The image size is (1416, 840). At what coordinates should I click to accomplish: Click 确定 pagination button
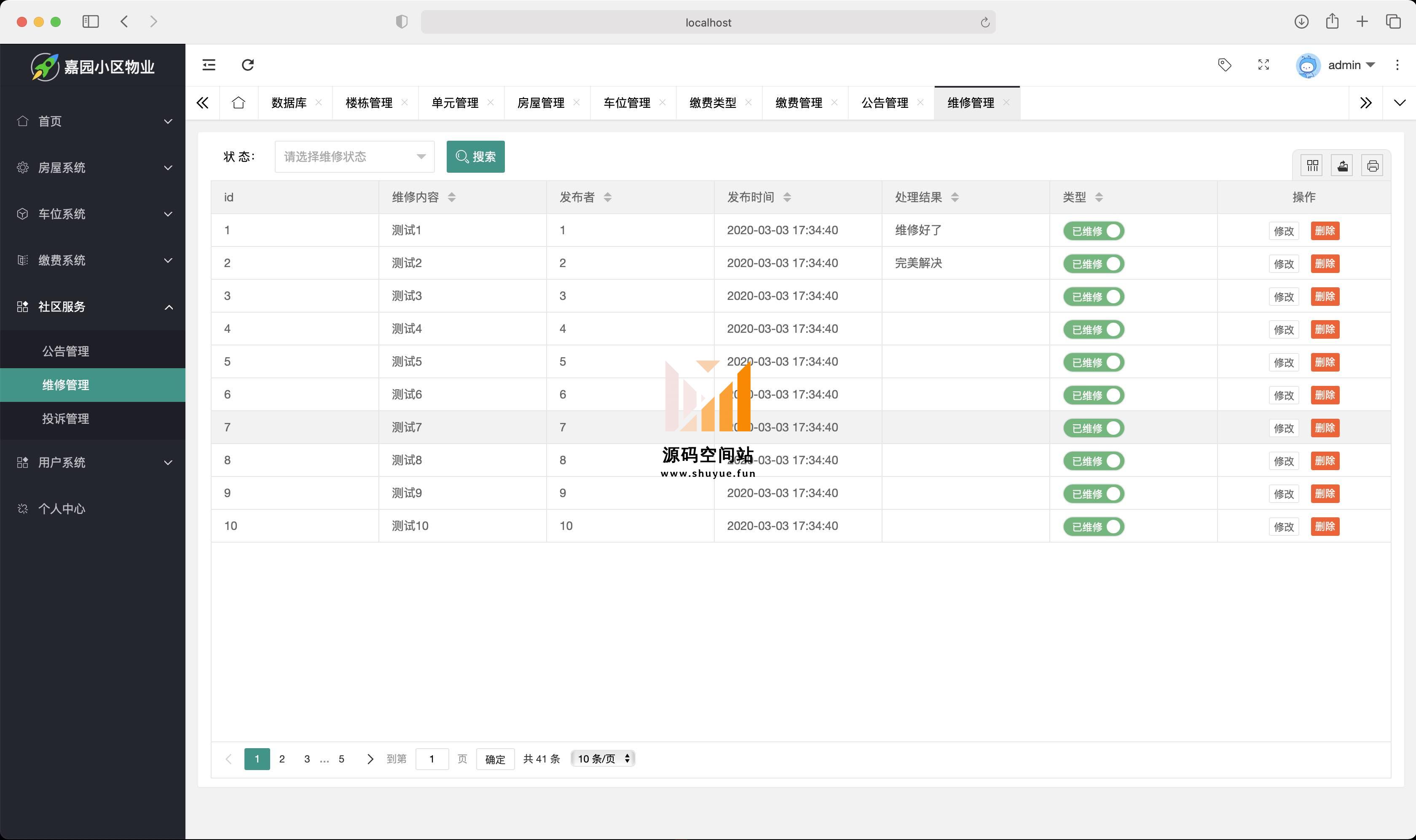click(x=496, y=759)
